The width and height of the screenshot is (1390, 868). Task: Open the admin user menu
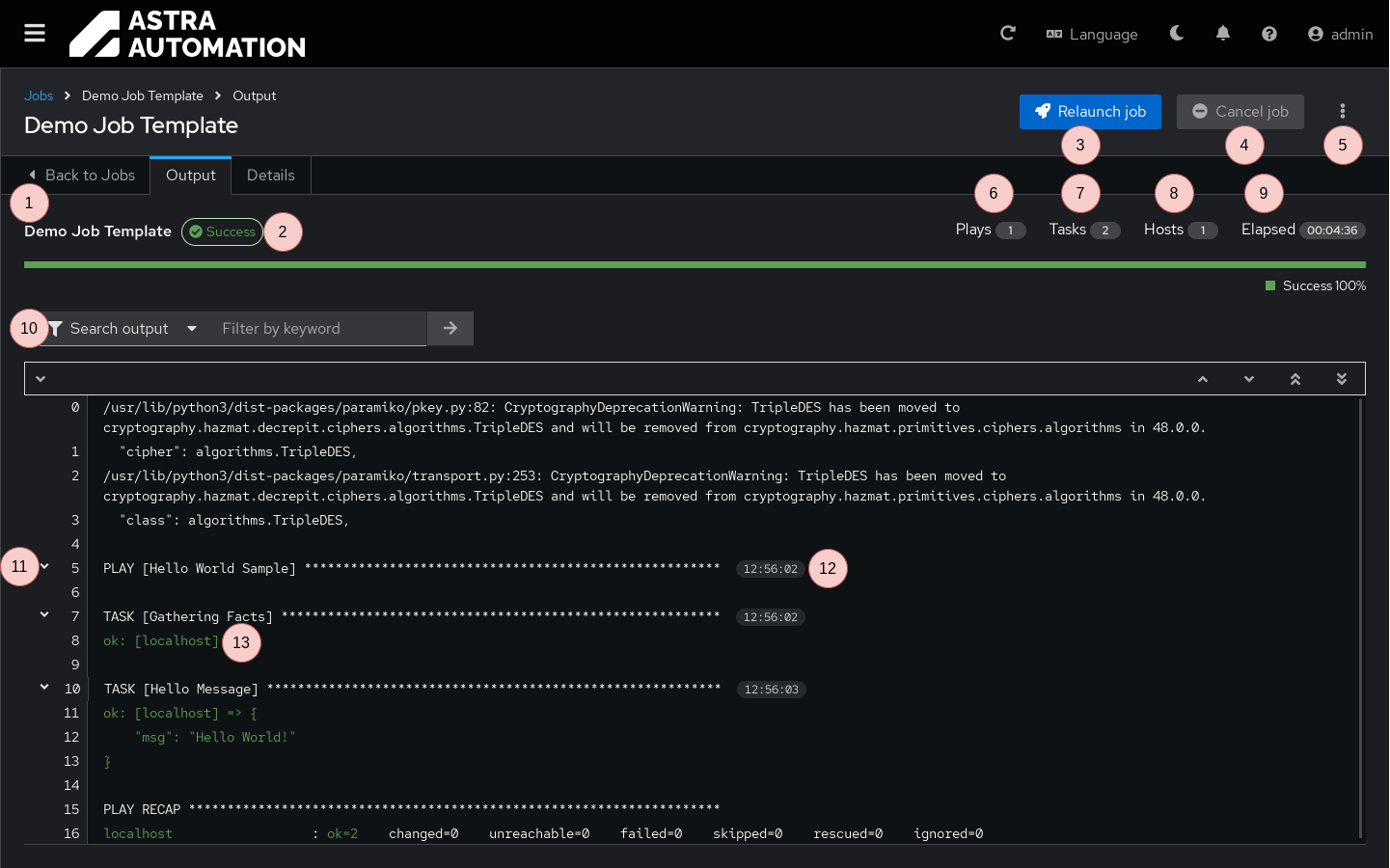1340,34
